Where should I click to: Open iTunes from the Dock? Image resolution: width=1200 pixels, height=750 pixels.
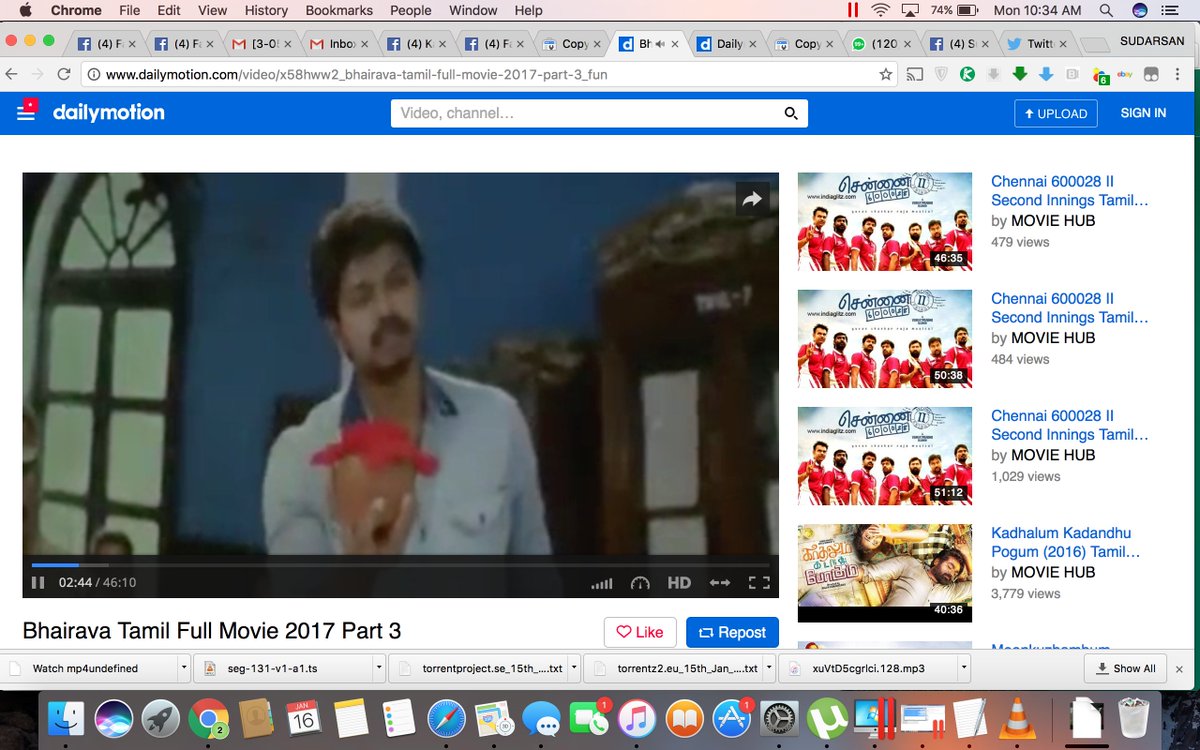(x=636, y=718)
